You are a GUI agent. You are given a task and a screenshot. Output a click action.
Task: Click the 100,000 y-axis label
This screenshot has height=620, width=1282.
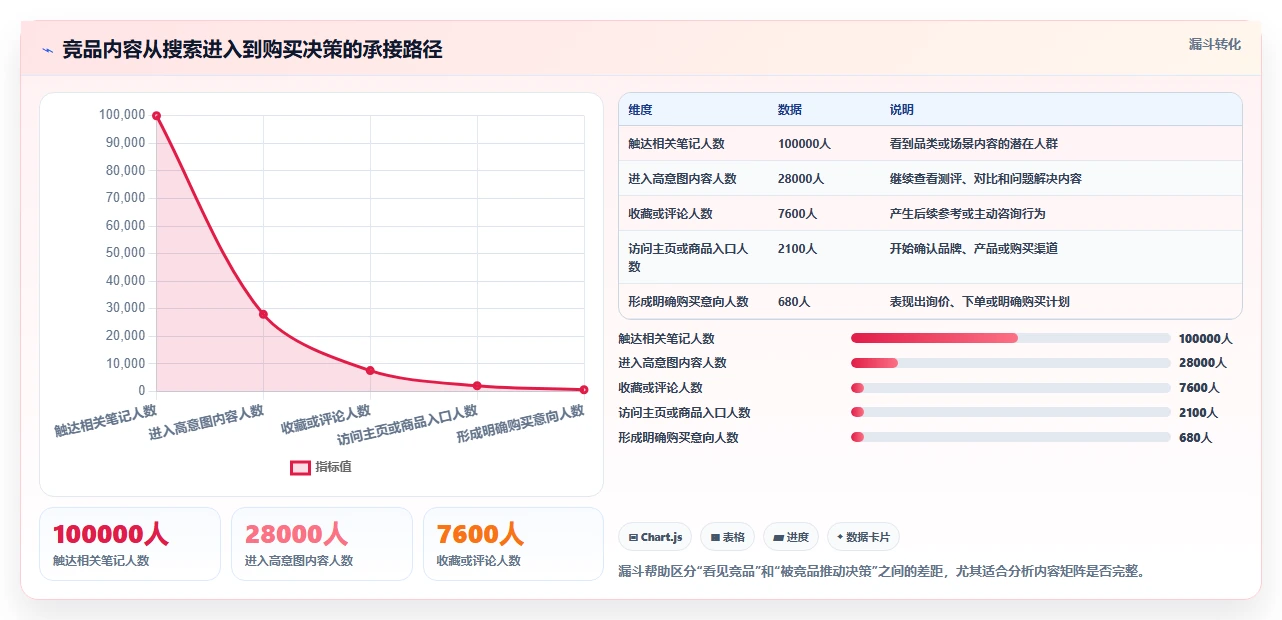click(x=122, y=115)
